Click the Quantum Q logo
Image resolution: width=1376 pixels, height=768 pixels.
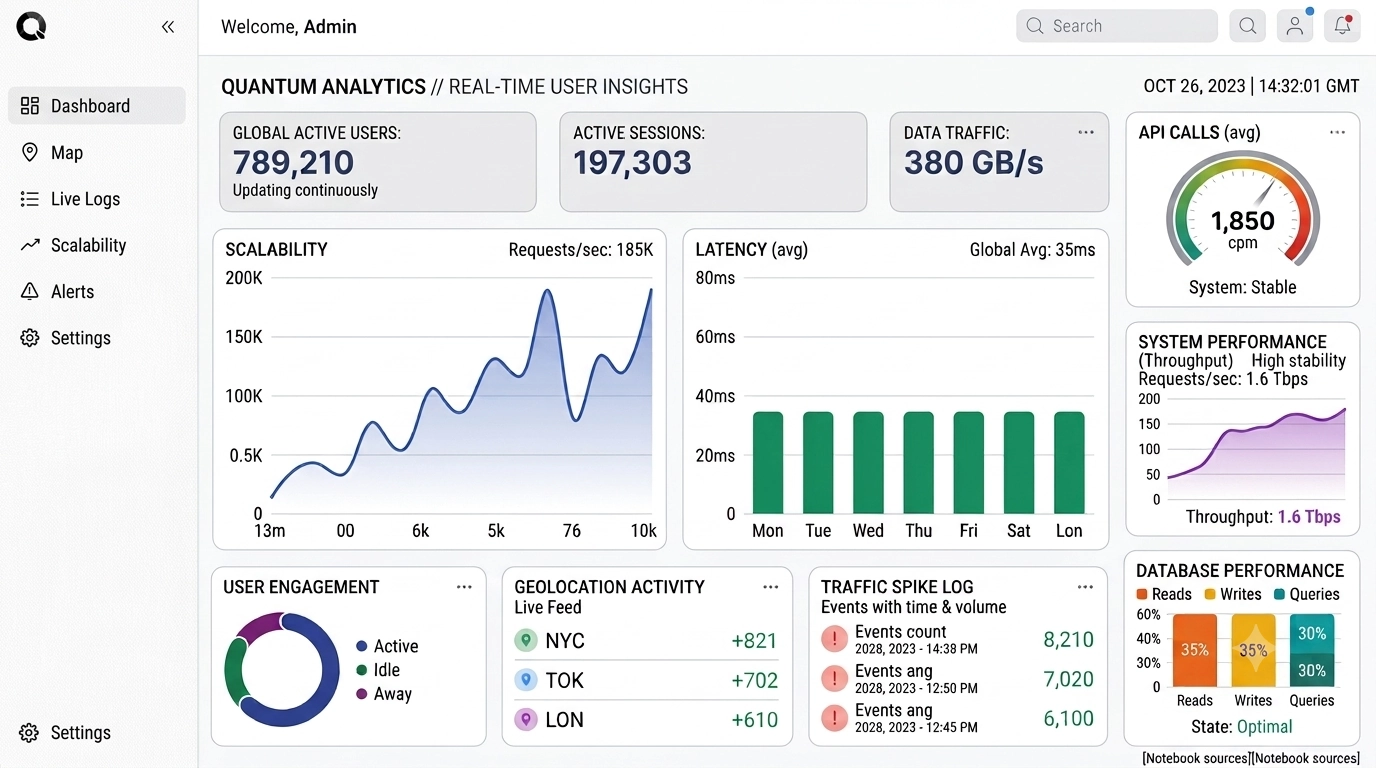(x=31, y=26)
